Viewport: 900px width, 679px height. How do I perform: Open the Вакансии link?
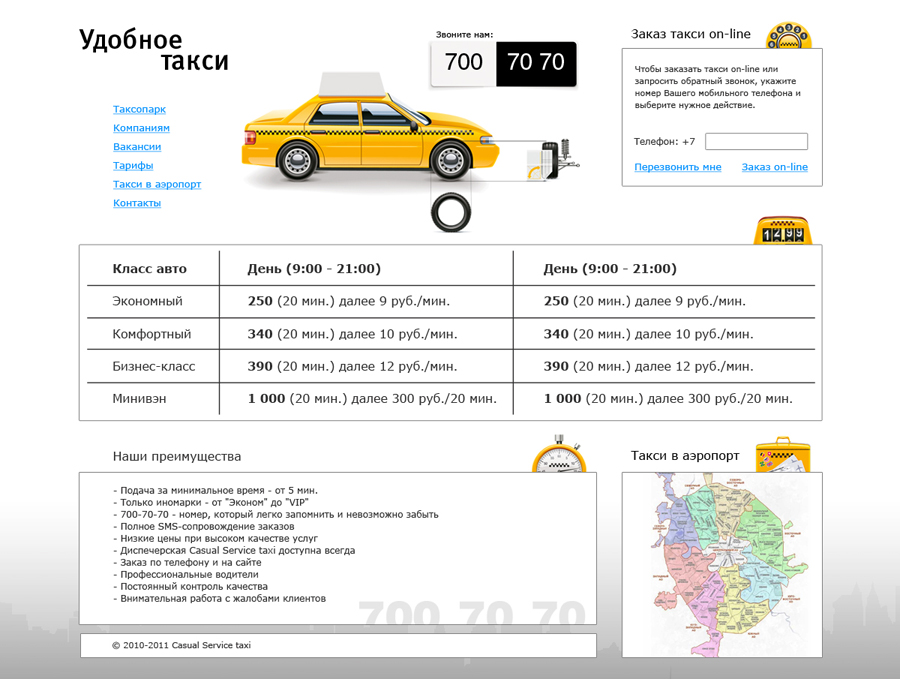[137, 147]
